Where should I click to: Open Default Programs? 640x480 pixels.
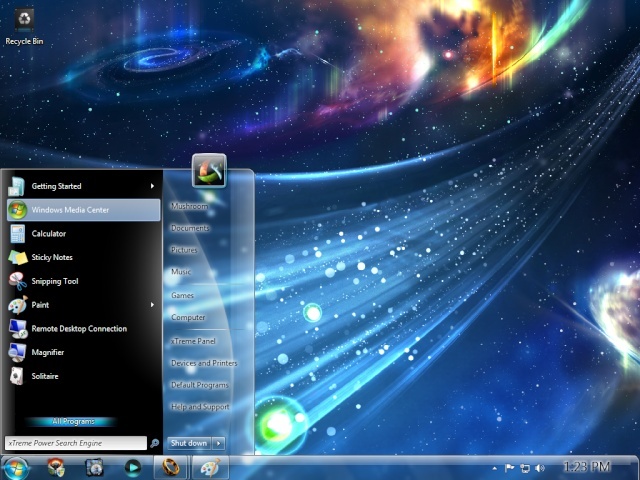tap(200, 385)
